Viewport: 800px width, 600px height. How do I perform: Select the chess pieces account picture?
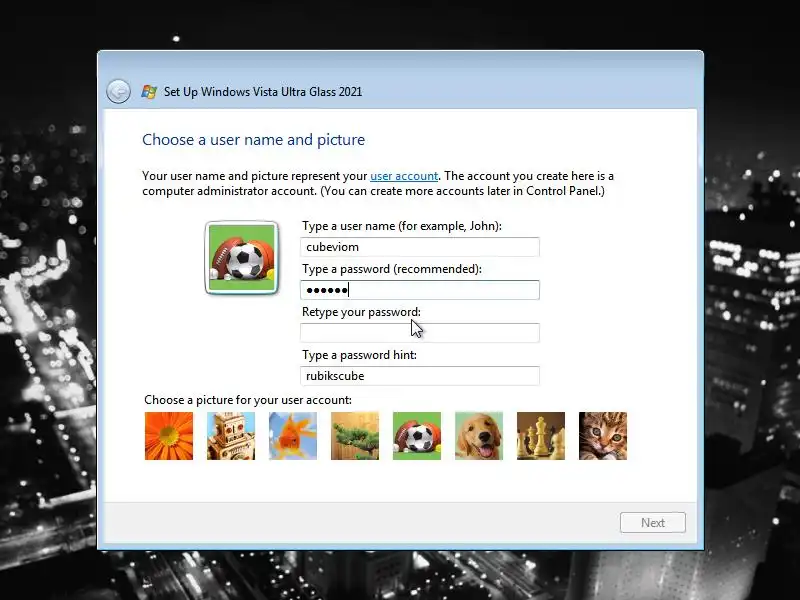point(541,436)
